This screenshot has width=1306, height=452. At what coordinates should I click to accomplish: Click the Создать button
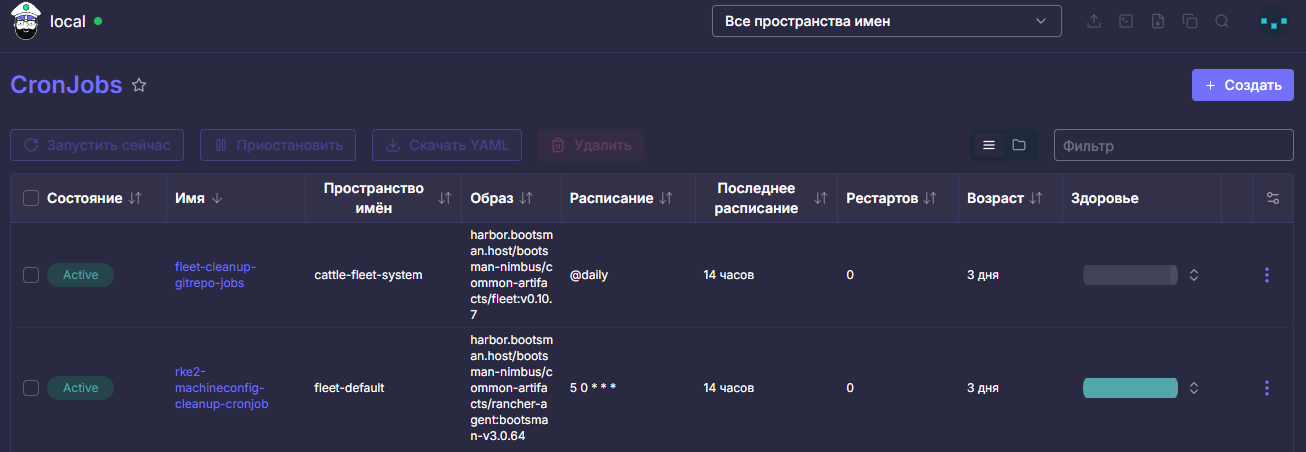coord(1243,85)
